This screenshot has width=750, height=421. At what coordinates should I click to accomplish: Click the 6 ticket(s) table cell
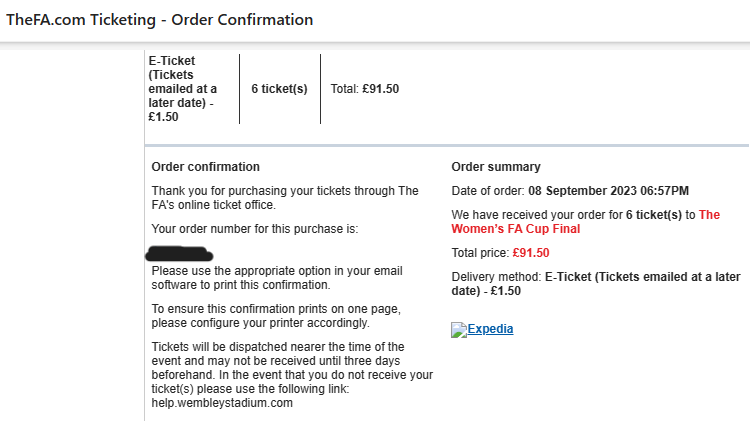click(x=279, y=89)
